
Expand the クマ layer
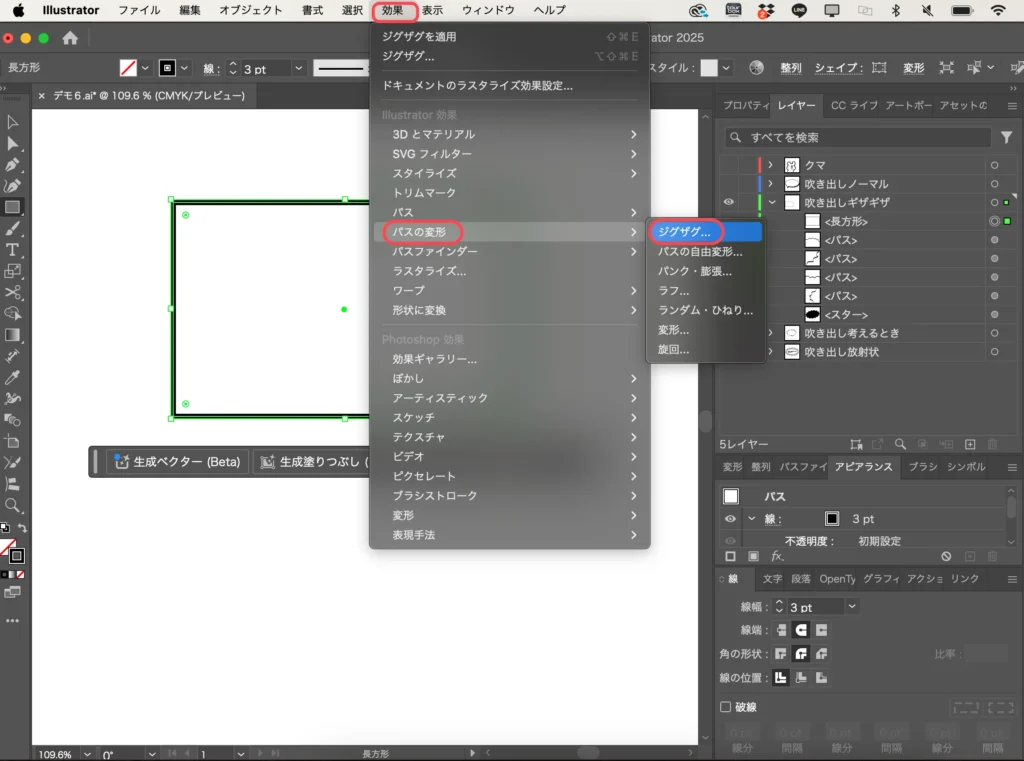click(770, 165)
